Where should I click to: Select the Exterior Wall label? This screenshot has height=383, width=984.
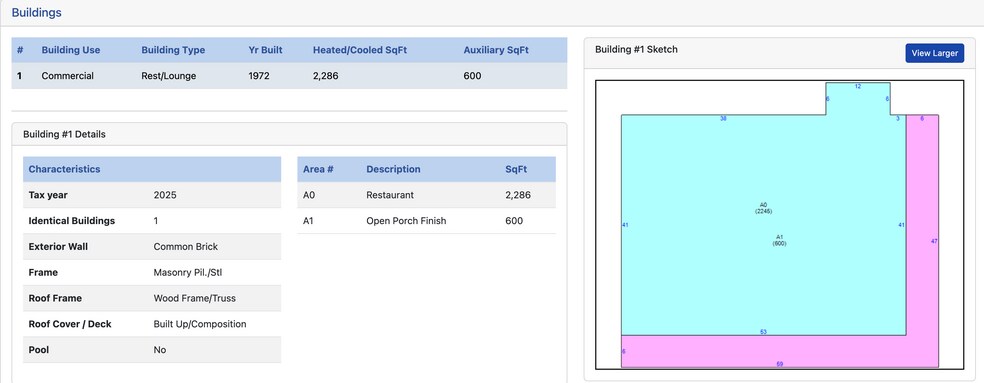[58, 247]
